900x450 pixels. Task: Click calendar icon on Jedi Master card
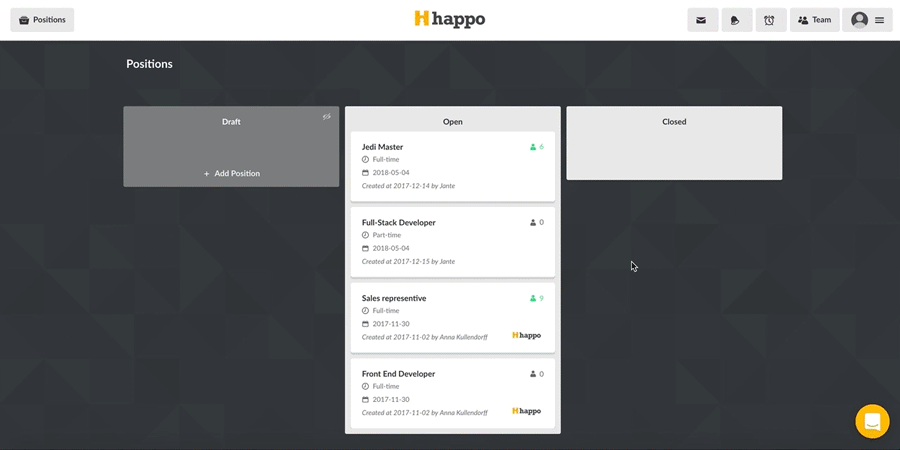365,173
